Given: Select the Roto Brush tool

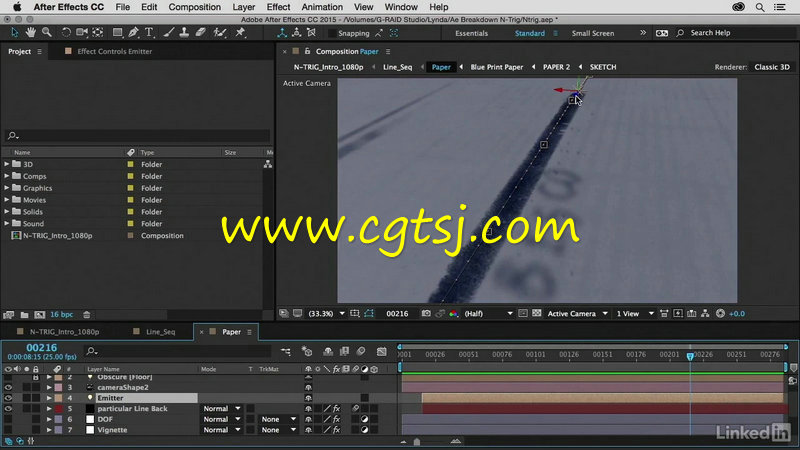Looking at the screenshot, I should [220, 33].
